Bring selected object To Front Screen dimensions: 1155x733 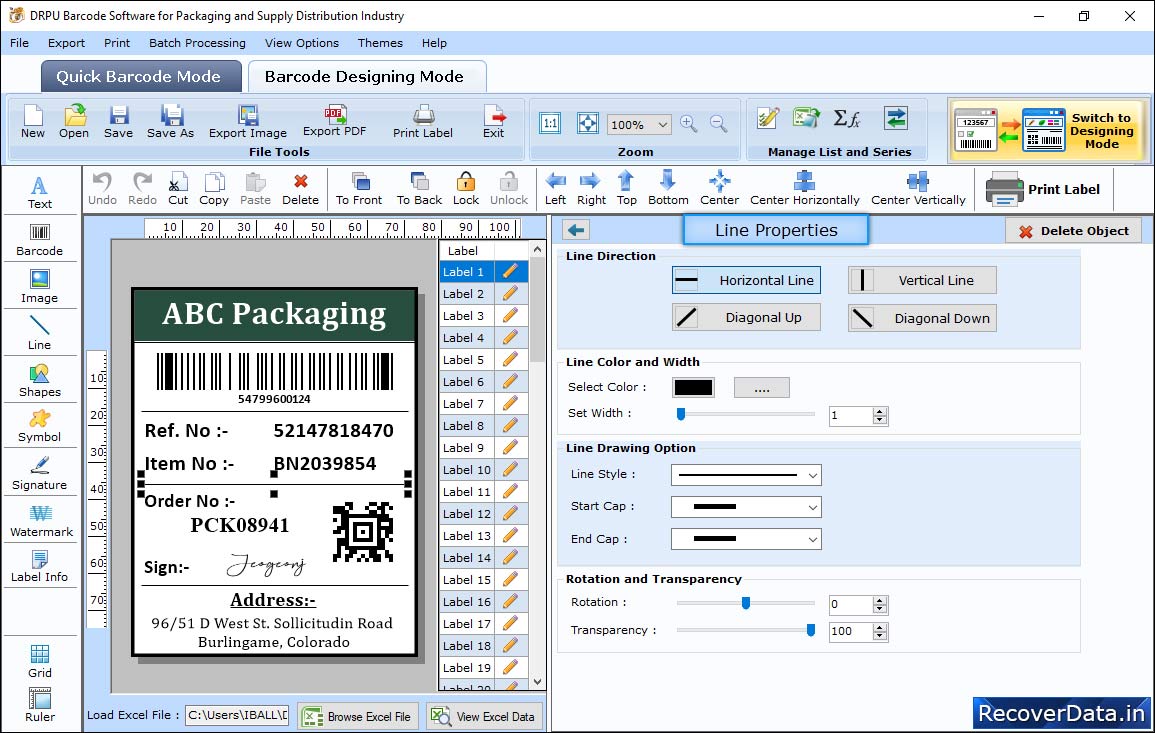[359, 187]
